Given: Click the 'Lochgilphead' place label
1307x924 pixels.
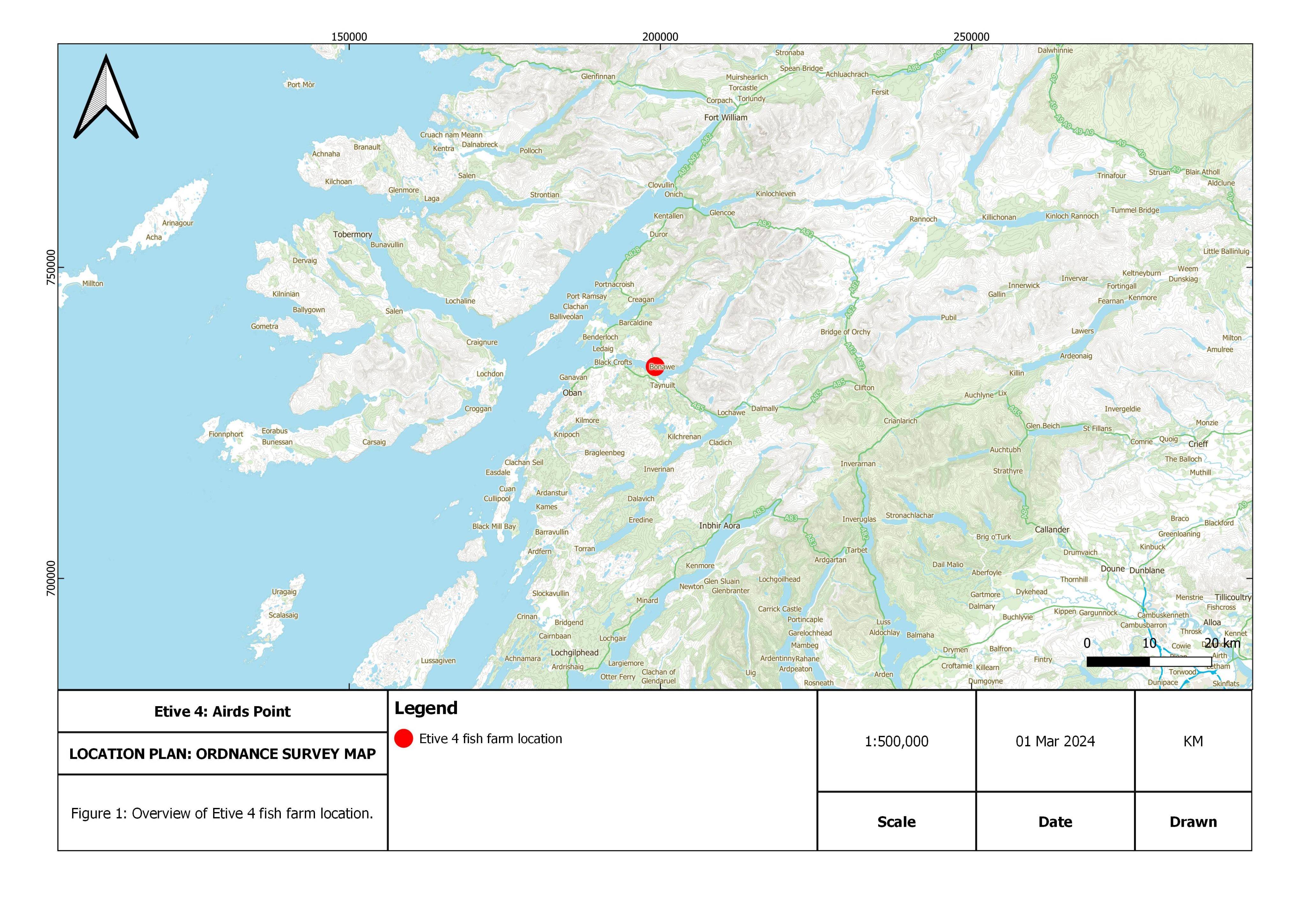Looking at the screenshot, I should (574, 653).
